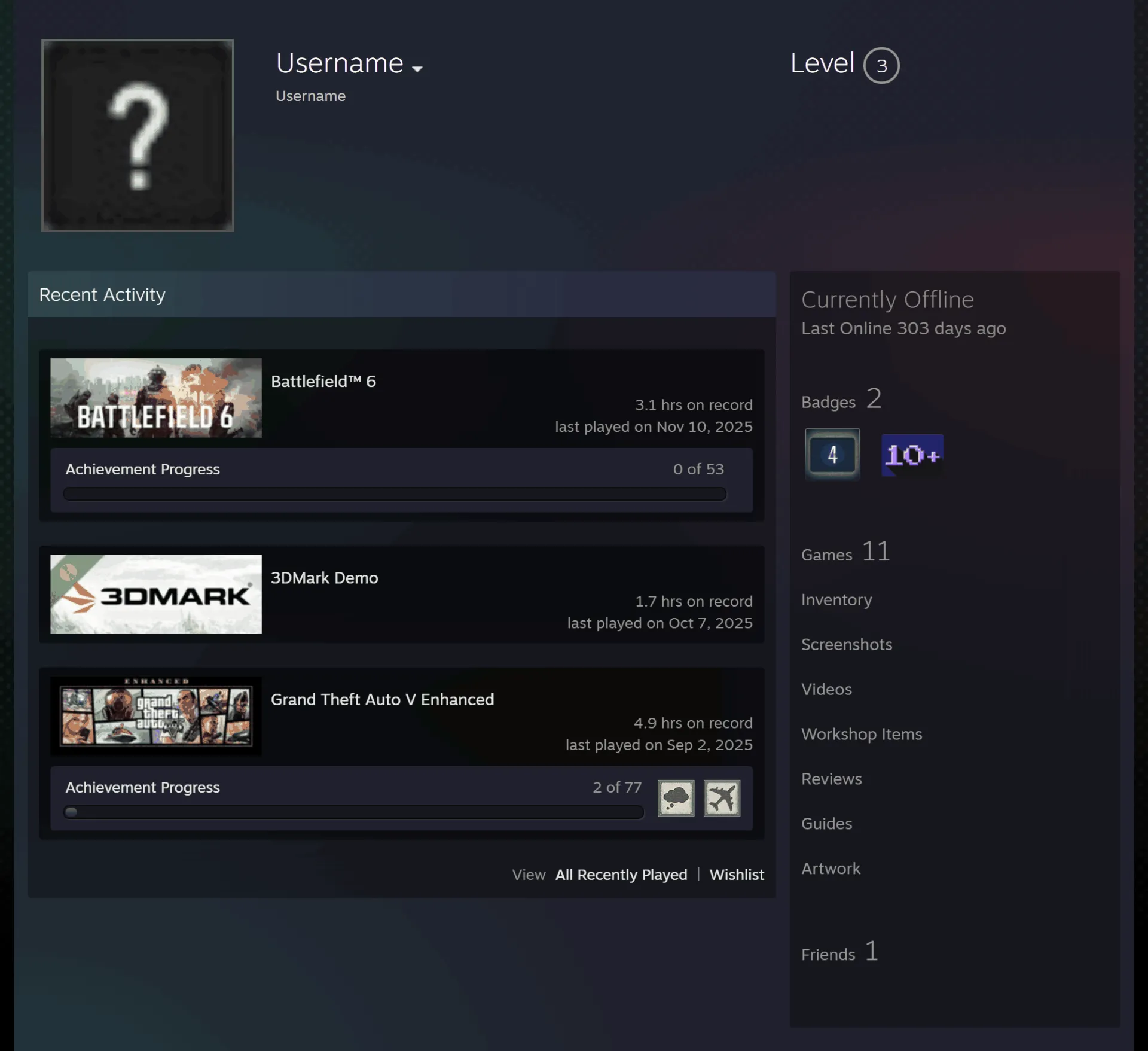1148x1051 pixels.
Task: Open the Screenshots page
Action: pos(847,644)
